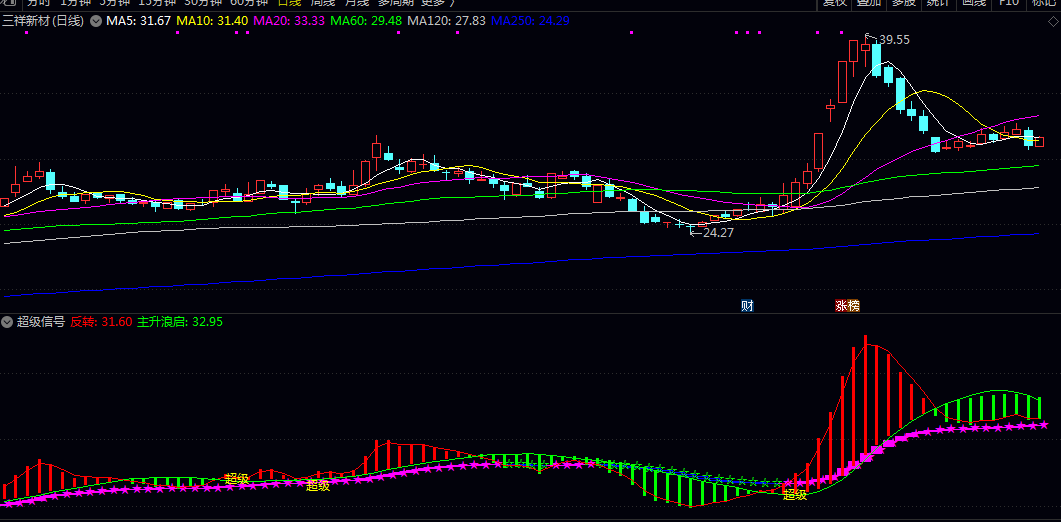Click the 主升浪启: 32.95 indicator value

tap(179, 322)
